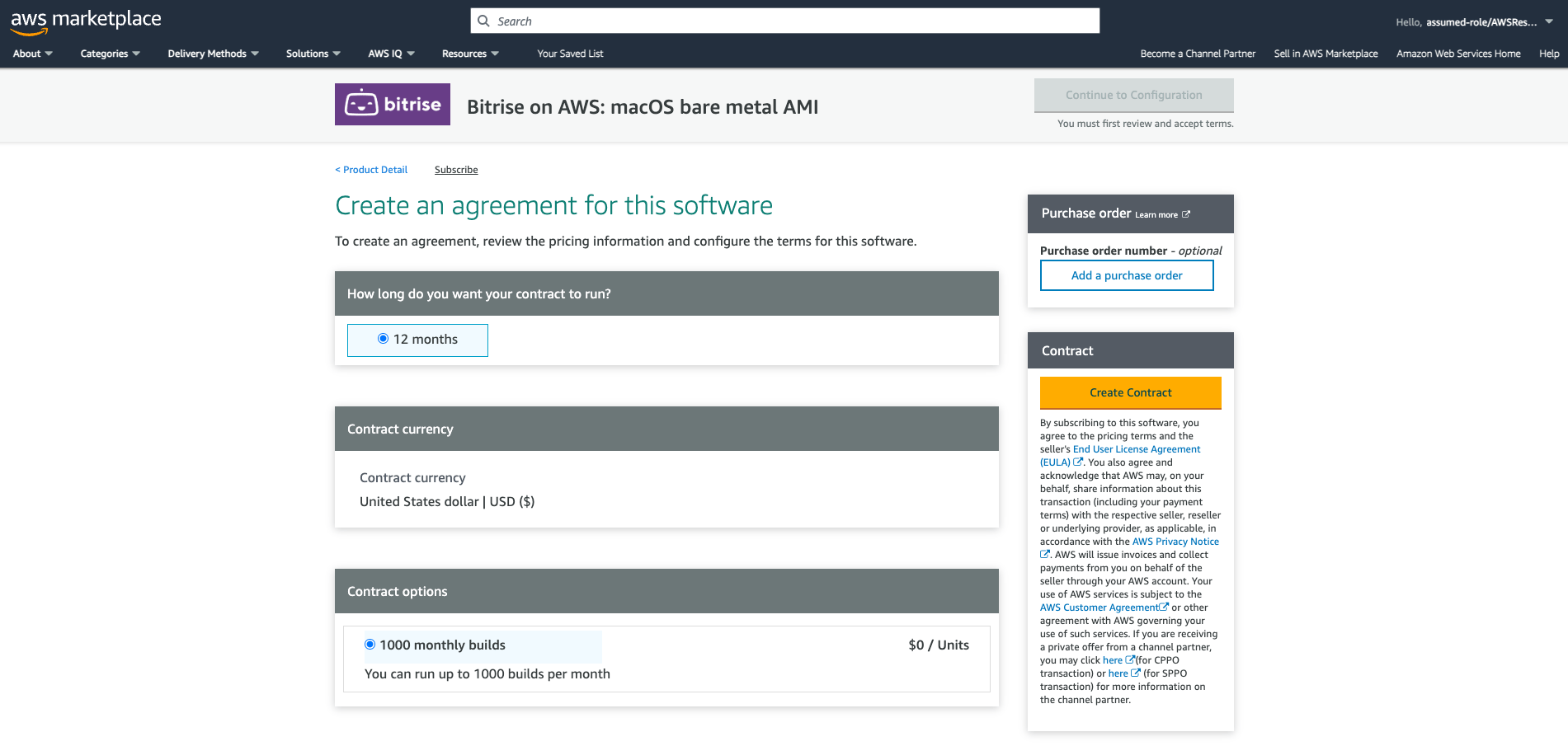Click the AWS Marketplace logo
The image size is (1568, 746).
[x=86, y=20]
